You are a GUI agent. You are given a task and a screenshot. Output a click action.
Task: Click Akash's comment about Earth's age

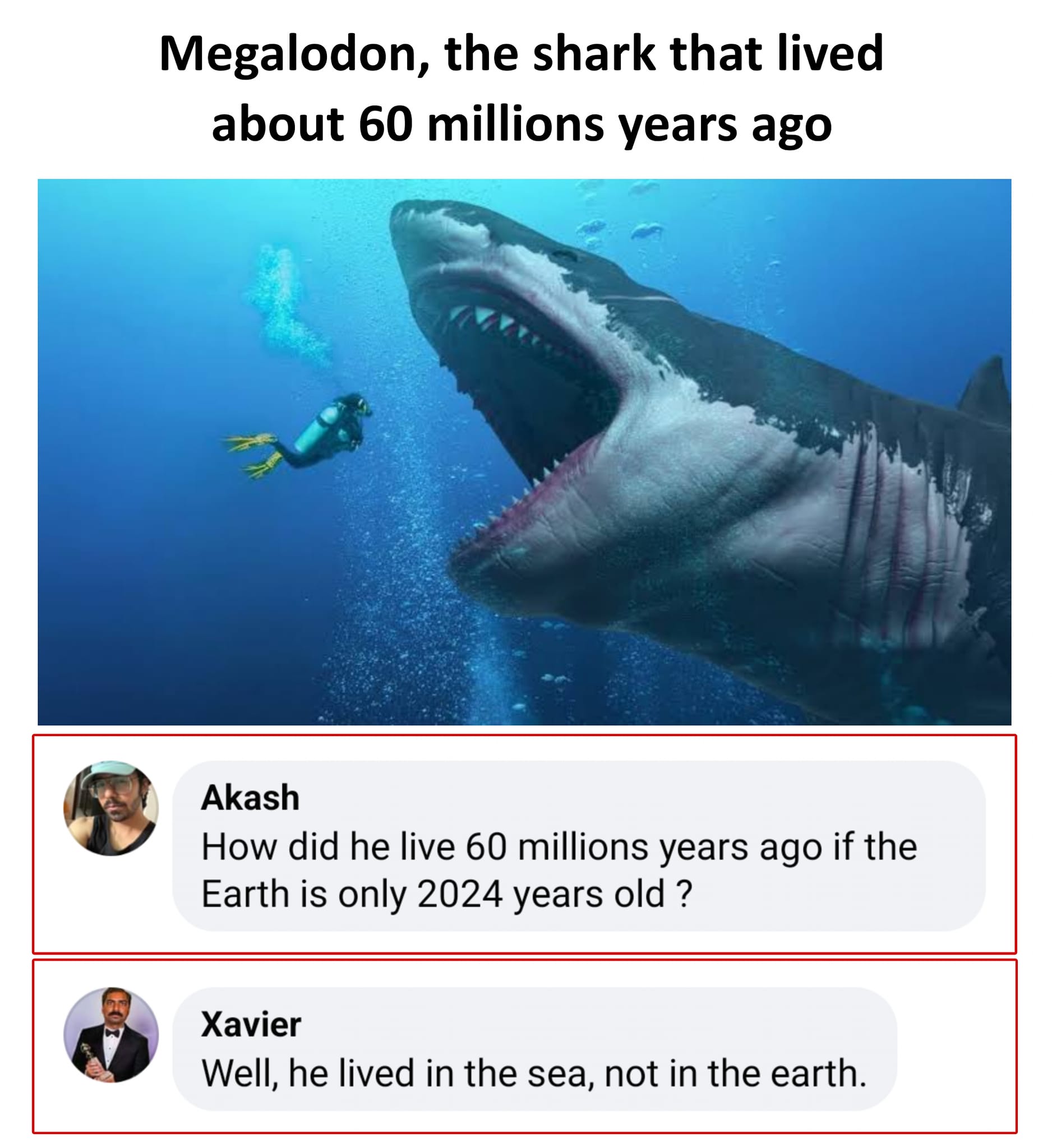558,870
